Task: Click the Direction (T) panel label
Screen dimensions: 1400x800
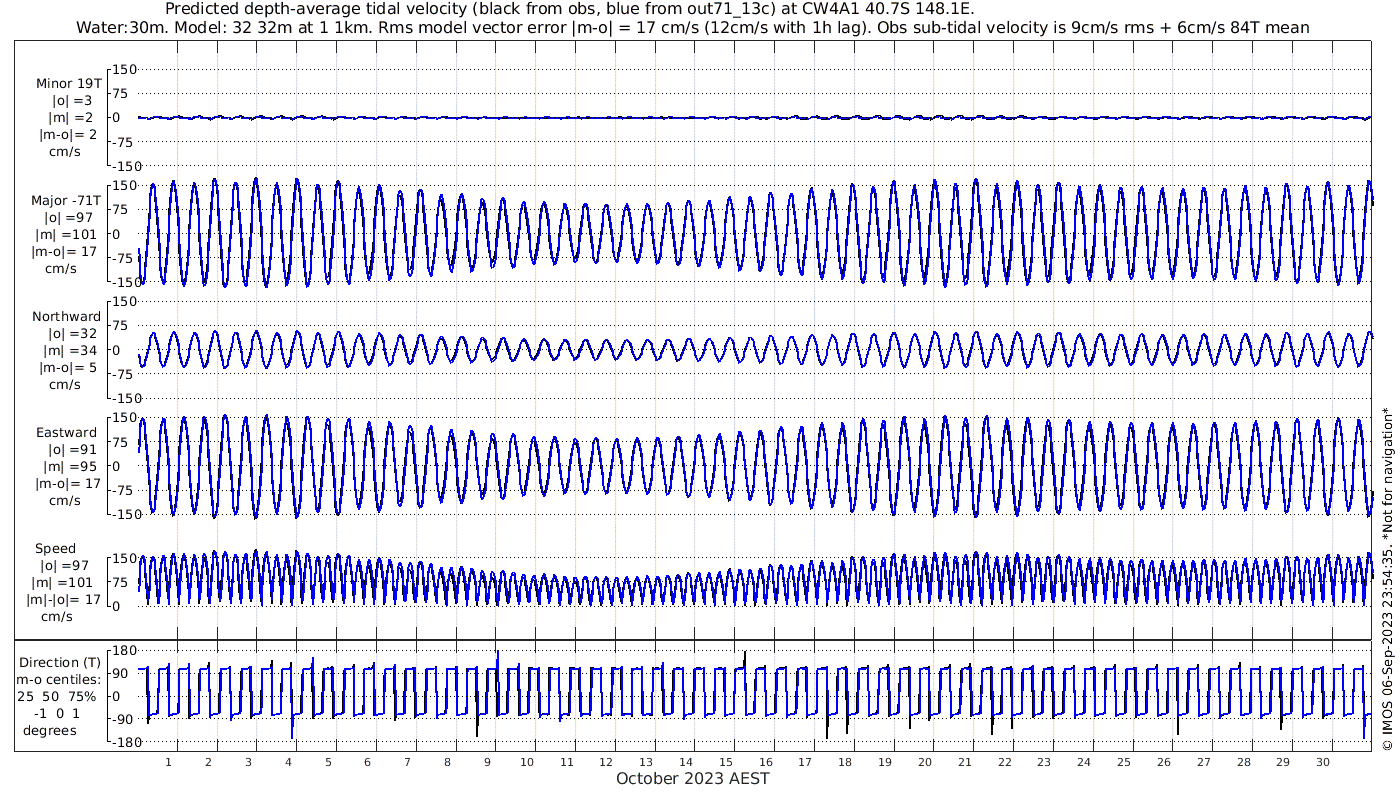Action: point(62,662)
